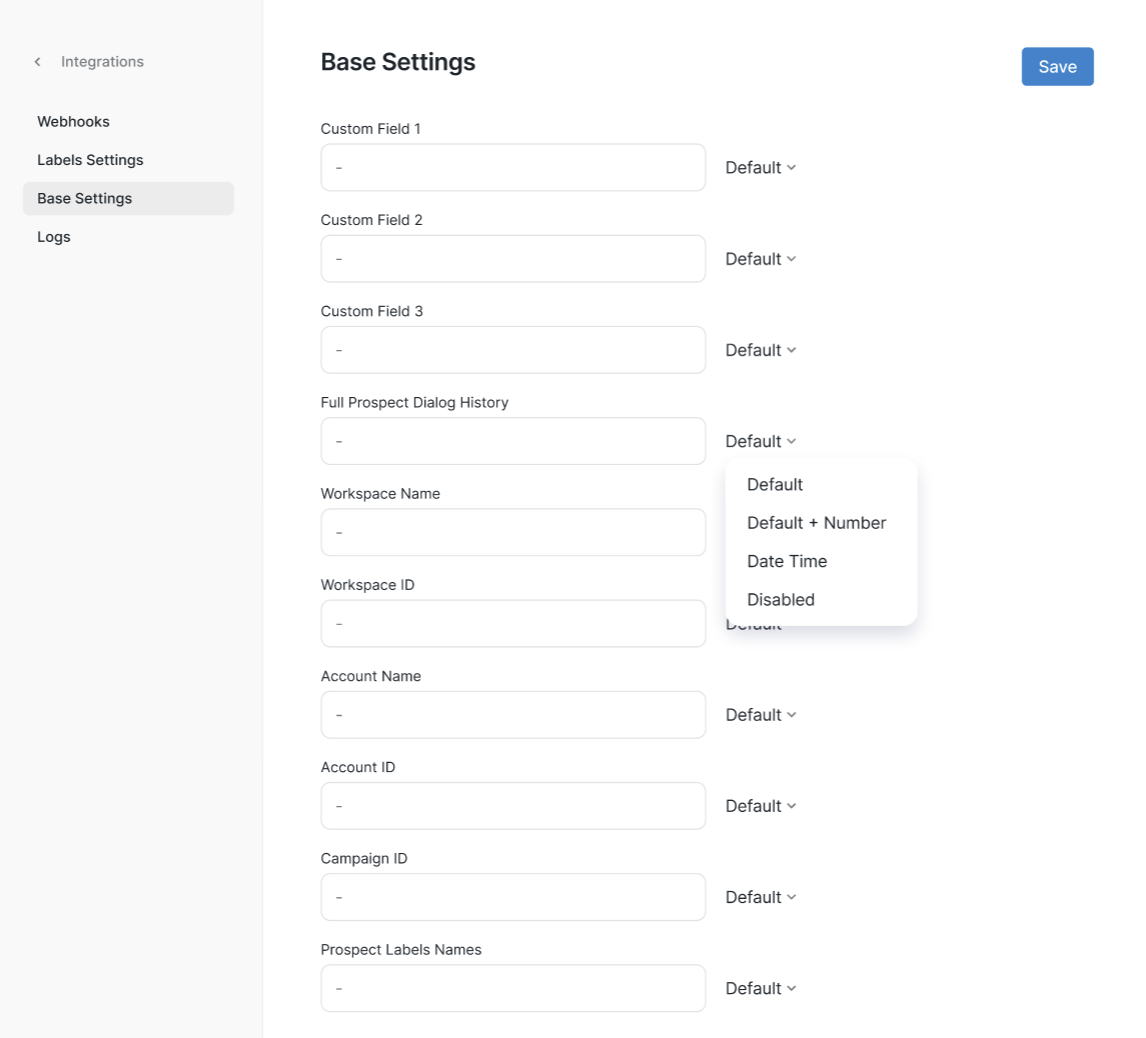The width and height of the screenshot is (1146, 1038).
Task: Open the Account Name type dropdown
Action: click(x=760, y=715)
